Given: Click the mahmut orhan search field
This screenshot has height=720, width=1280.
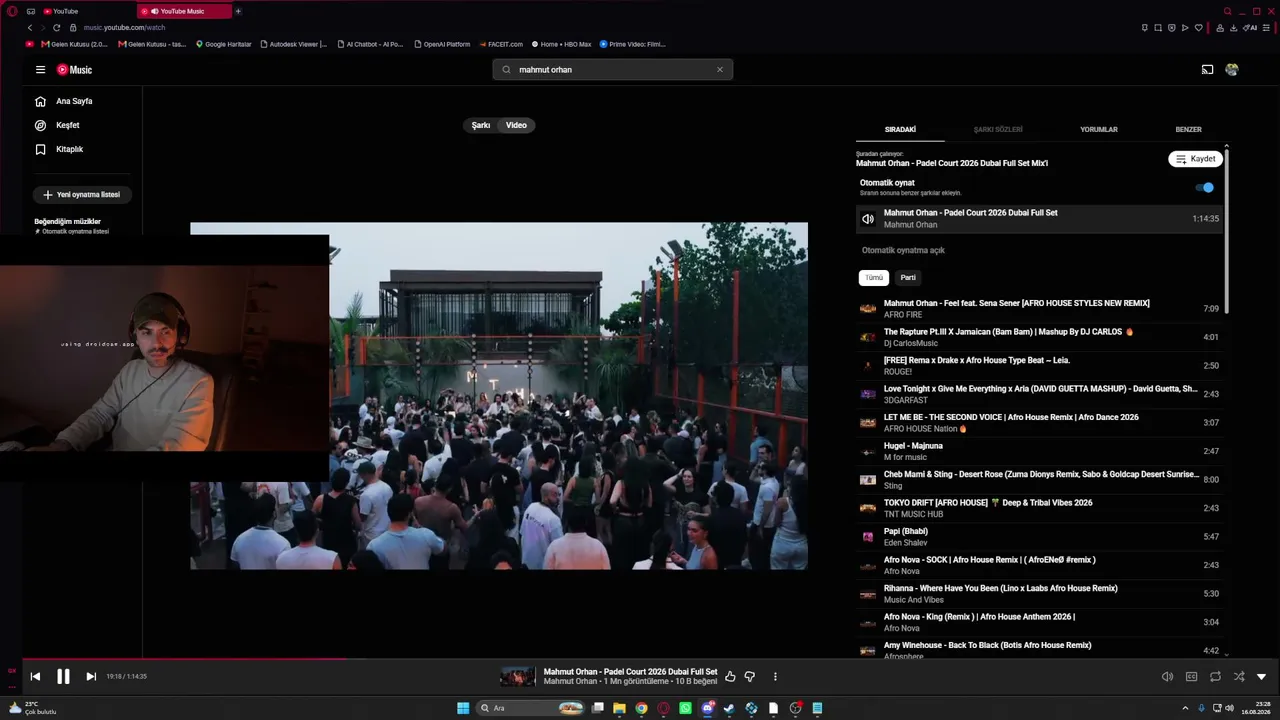Looking at the screenshot, I should [612, 70].
